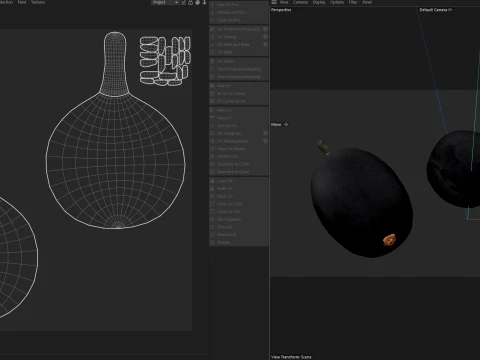Open the viewport Panel menu
Viewport: 480px width, 360px height.
367,2
